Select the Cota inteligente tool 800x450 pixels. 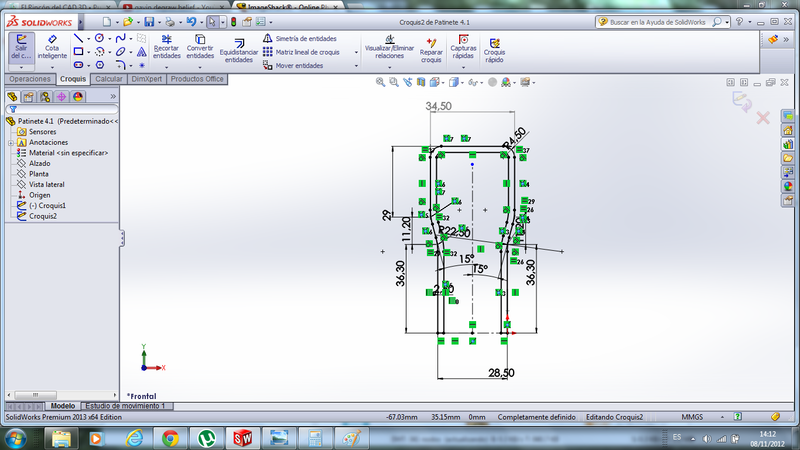[51, 47]
